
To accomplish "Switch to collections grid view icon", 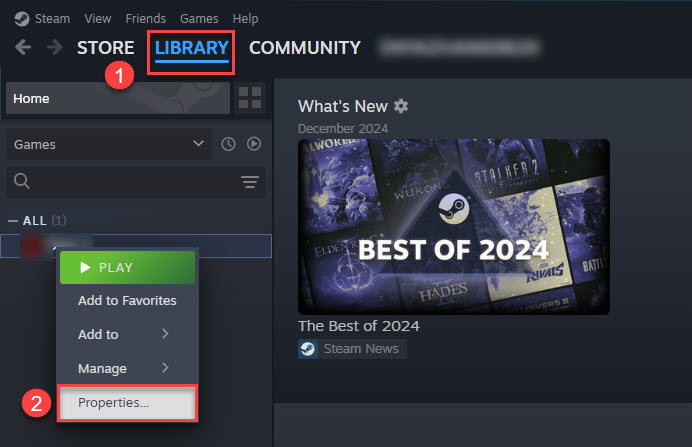I will tap(250, 98).
